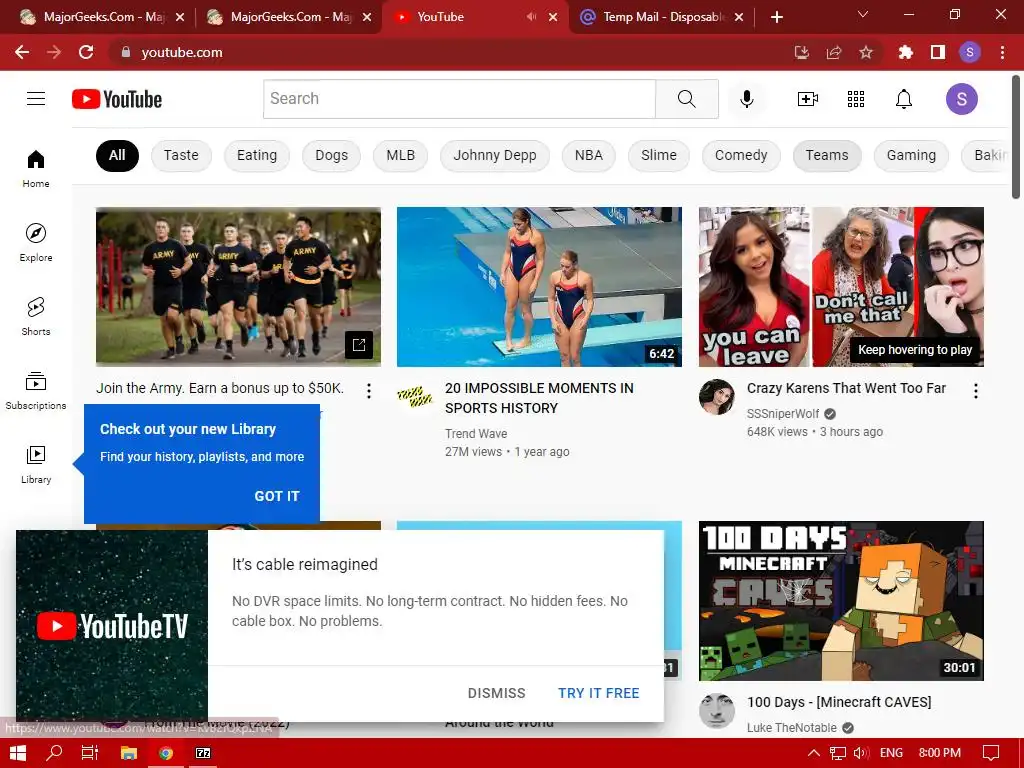
Task: Open the Chrome side panel icon
Action: click(x=938, y=52)
